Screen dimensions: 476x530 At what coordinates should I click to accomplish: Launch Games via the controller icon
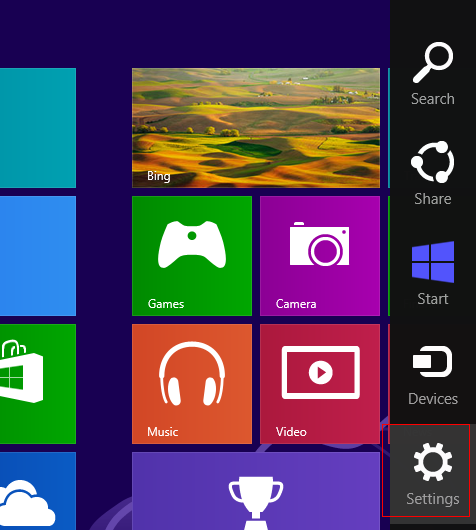click(x=192, y=244)
